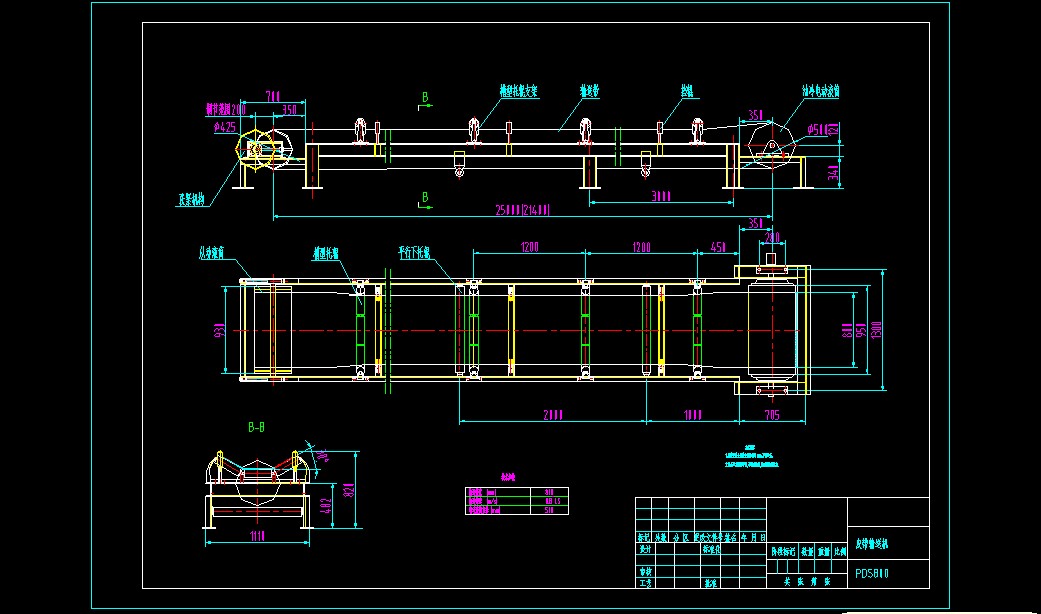Screen dimensions: 1041x614
Task: Click the 821 height dimension in section view
Action: pyautogui.click(x=350, y=489)
